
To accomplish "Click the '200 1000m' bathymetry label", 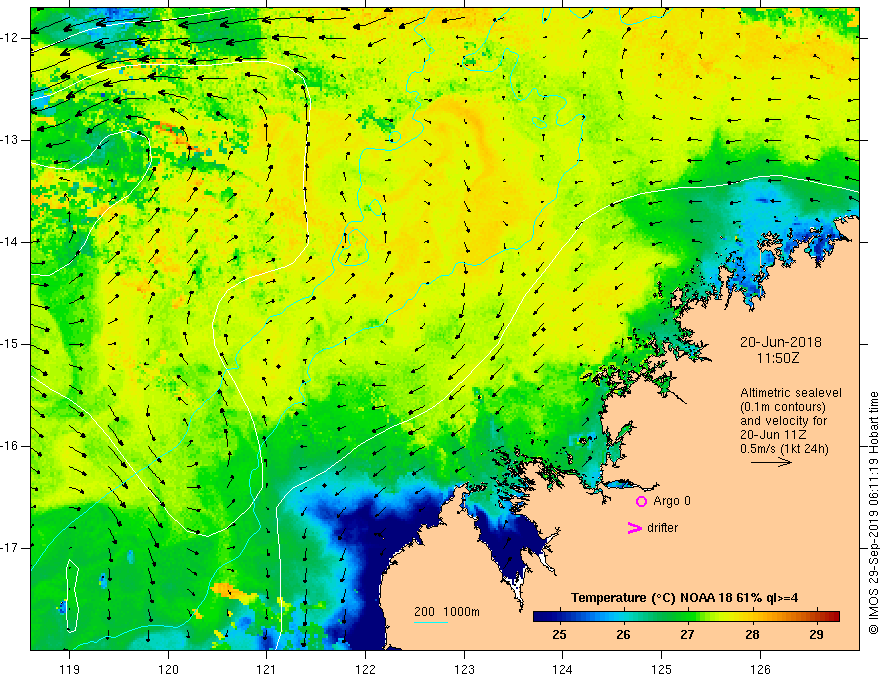I will tap(447, 612).
